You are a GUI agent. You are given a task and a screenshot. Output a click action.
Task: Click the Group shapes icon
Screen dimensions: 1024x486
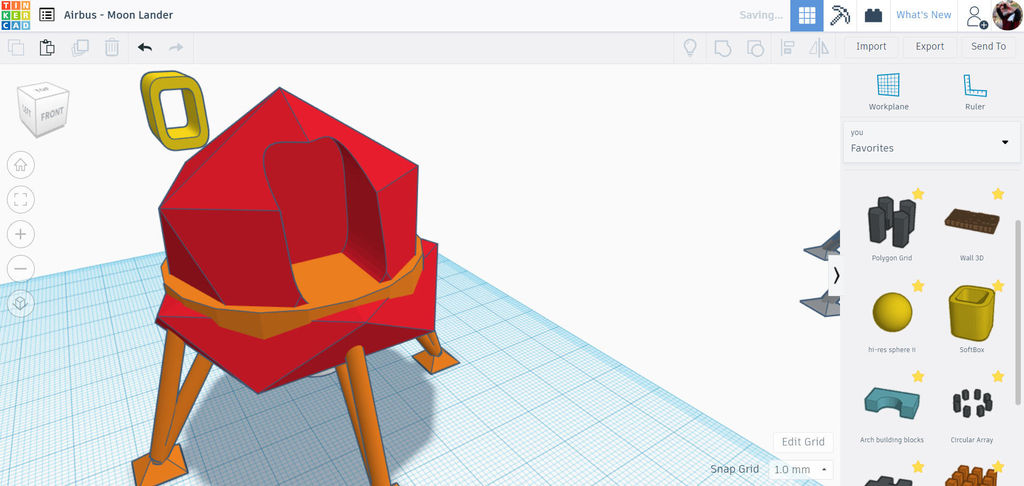(722, 47)
